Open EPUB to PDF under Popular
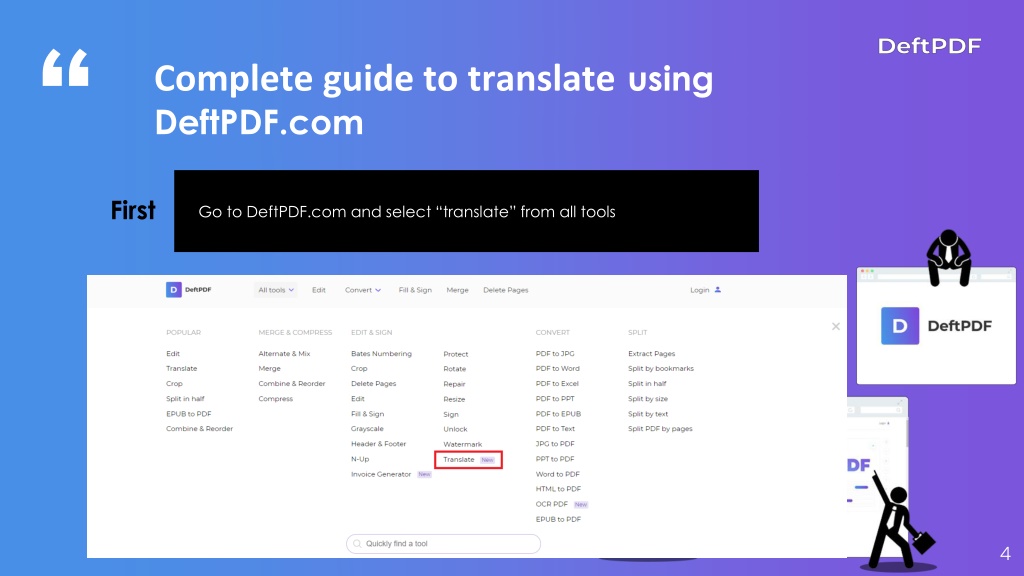The height and width of the screenshot is (576, 1024). tap(189, 413)
